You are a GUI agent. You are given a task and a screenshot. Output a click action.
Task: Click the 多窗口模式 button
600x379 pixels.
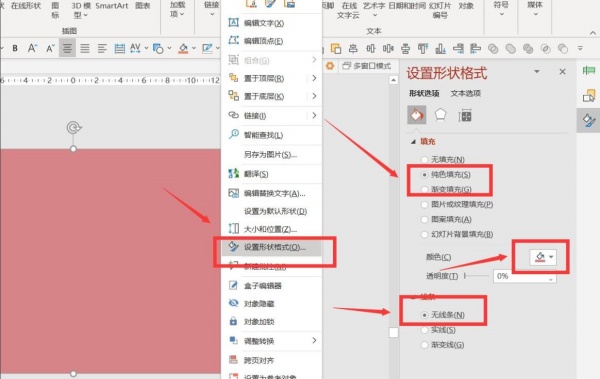(x=367, y=66)
